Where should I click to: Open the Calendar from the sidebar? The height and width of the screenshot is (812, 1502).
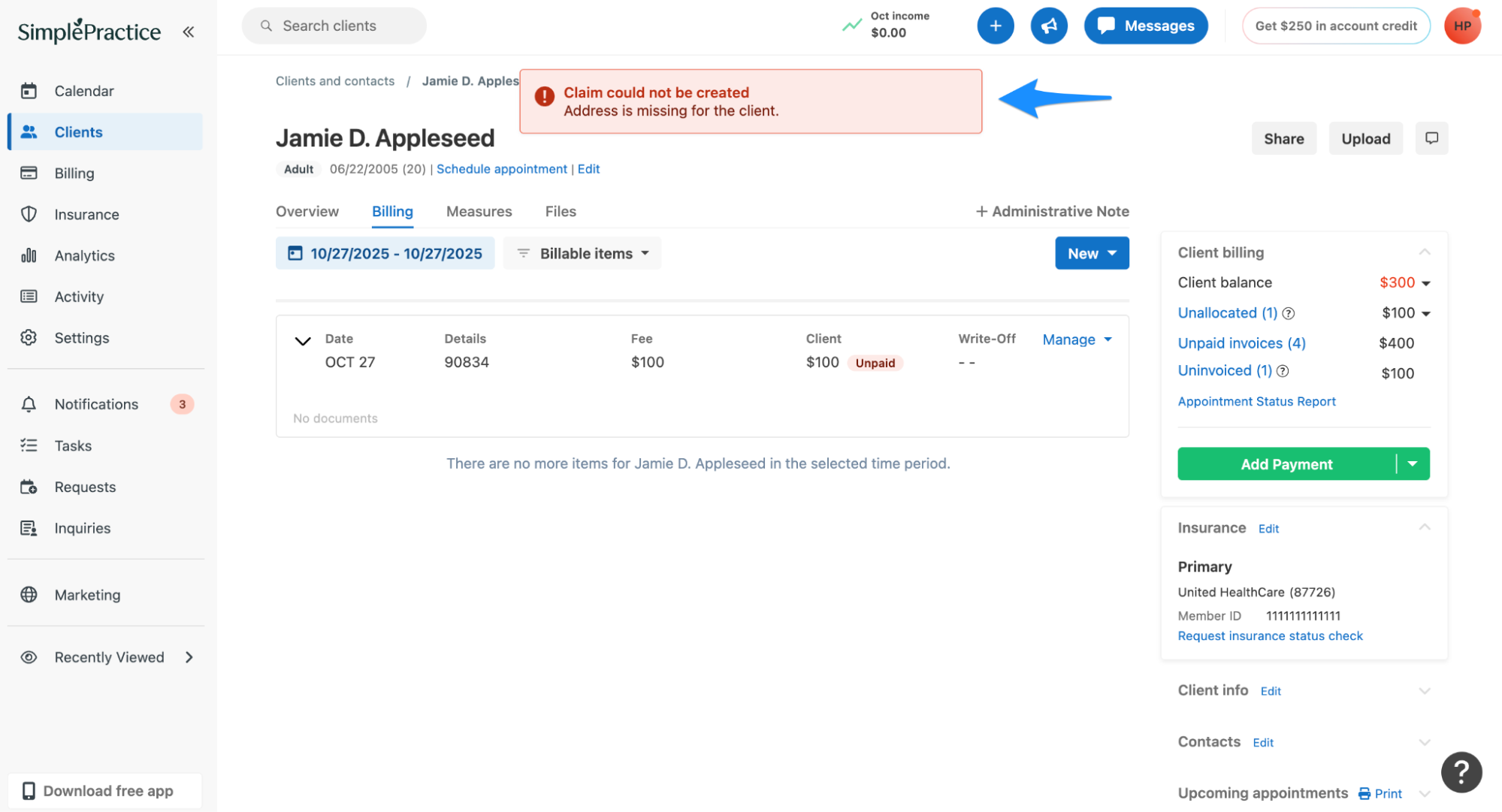[x=29, y=90]
